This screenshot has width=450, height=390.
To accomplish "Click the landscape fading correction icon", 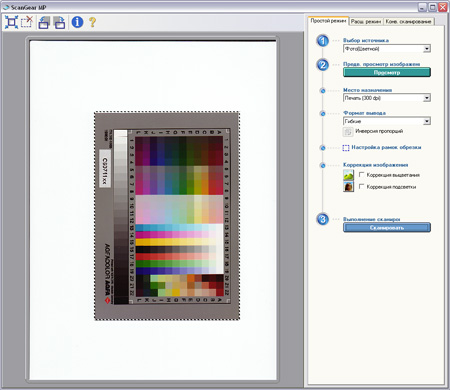I will [x=348, y=175].
